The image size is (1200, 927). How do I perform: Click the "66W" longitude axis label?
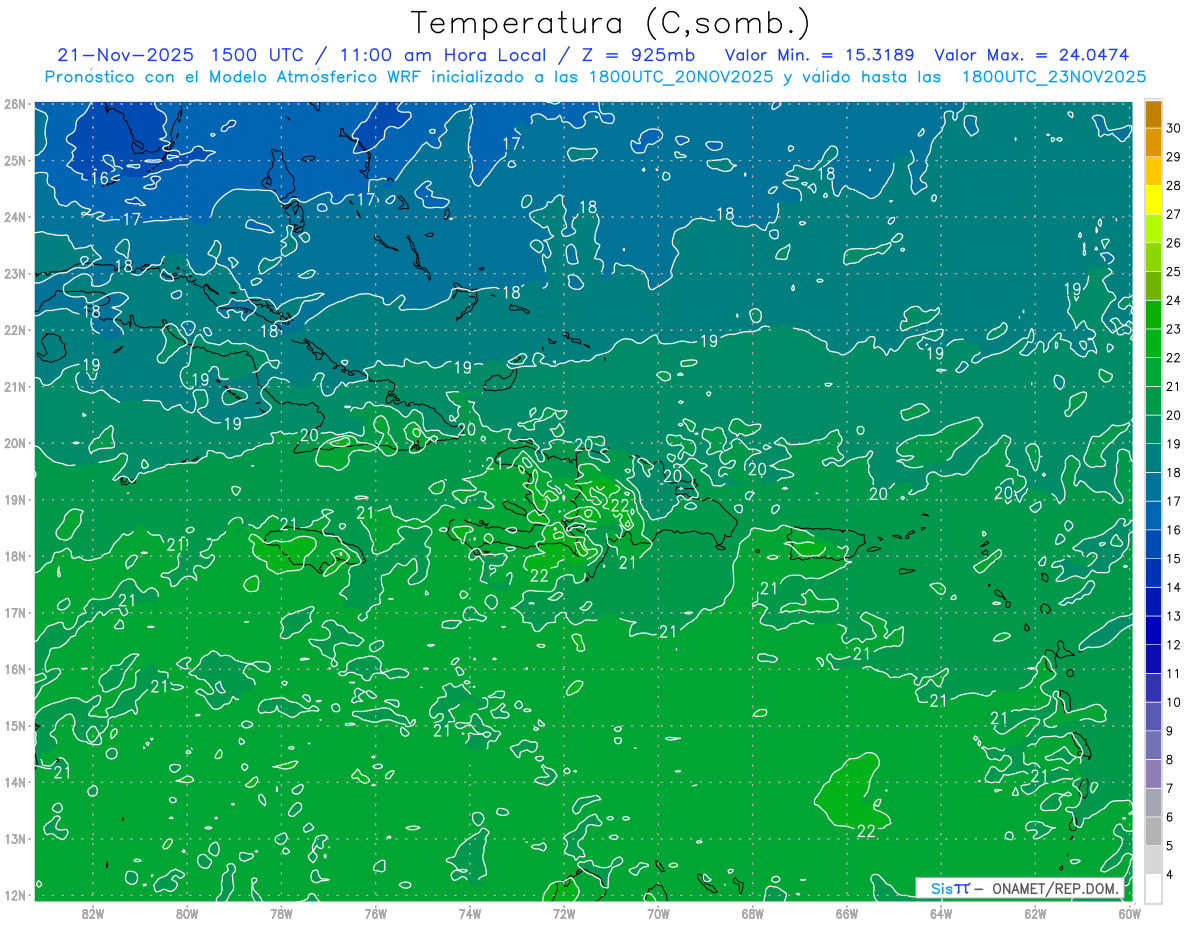tap(846, 913)
